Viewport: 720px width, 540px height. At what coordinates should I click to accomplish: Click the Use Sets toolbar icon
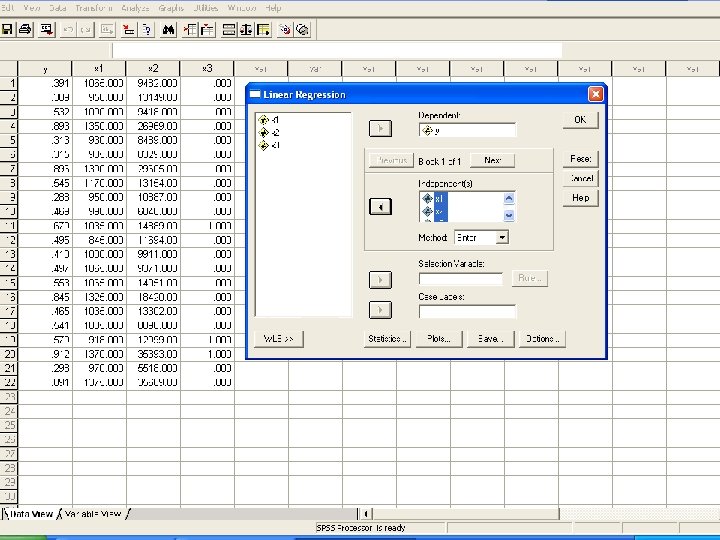pos(303,30)
